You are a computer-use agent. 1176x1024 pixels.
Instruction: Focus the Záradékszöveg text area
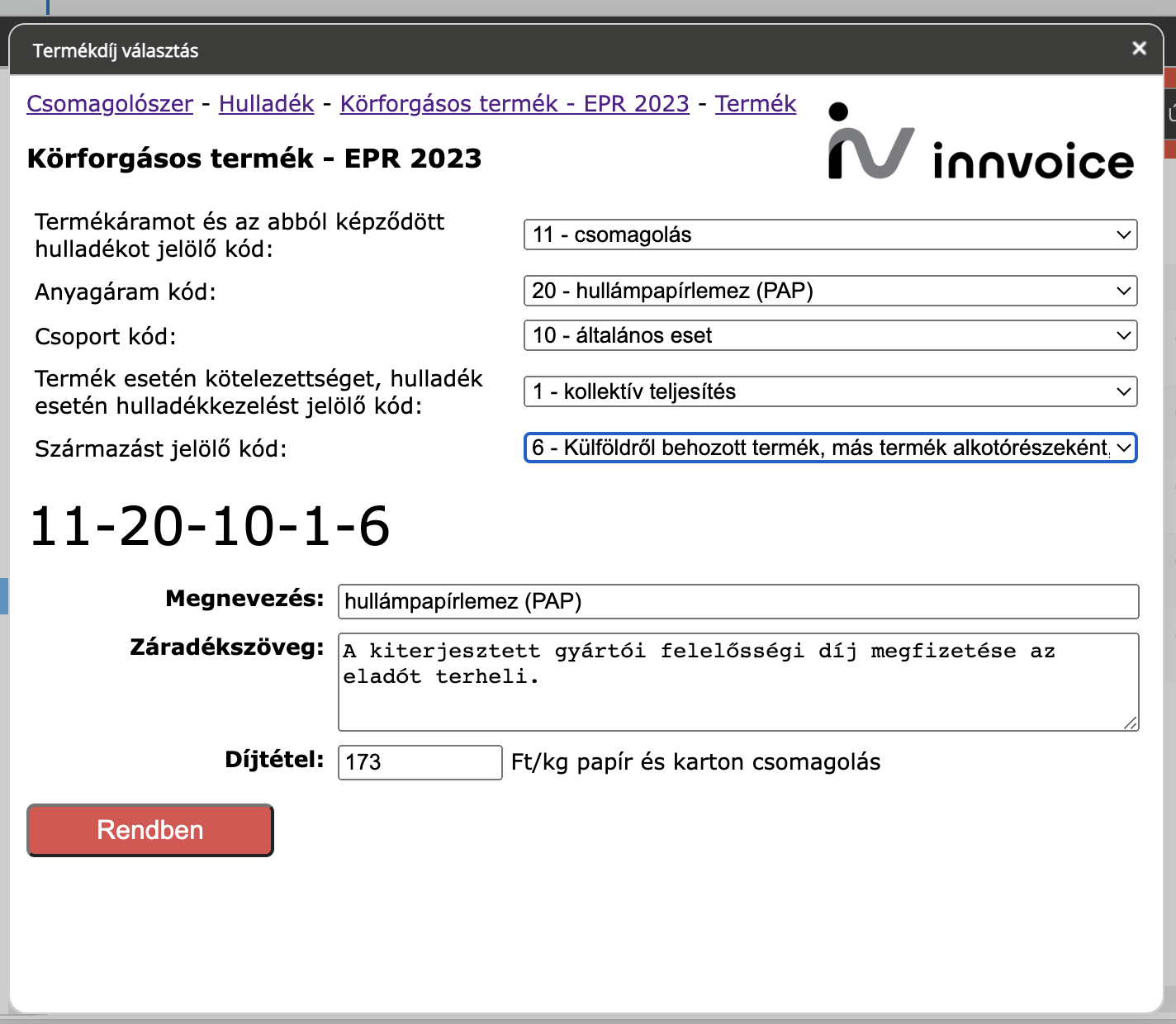click(738, 682)
